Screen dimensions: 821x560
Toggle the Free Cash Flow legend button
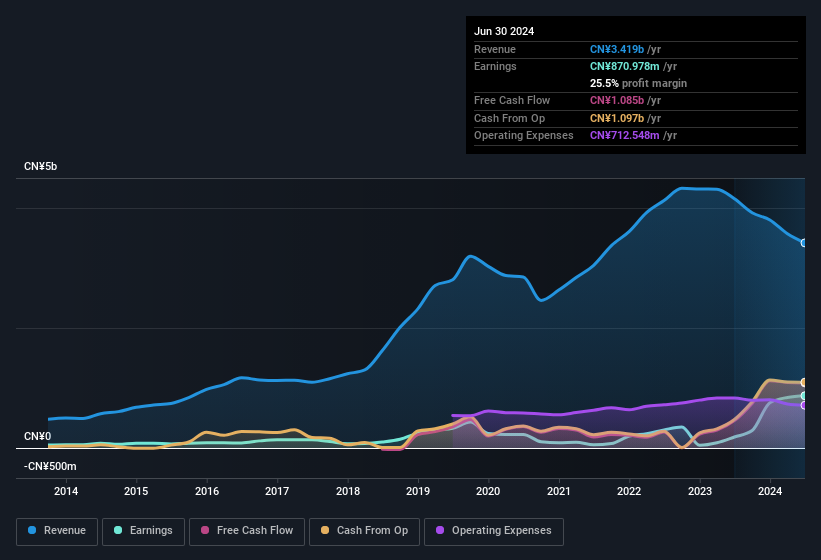[247, 531]
